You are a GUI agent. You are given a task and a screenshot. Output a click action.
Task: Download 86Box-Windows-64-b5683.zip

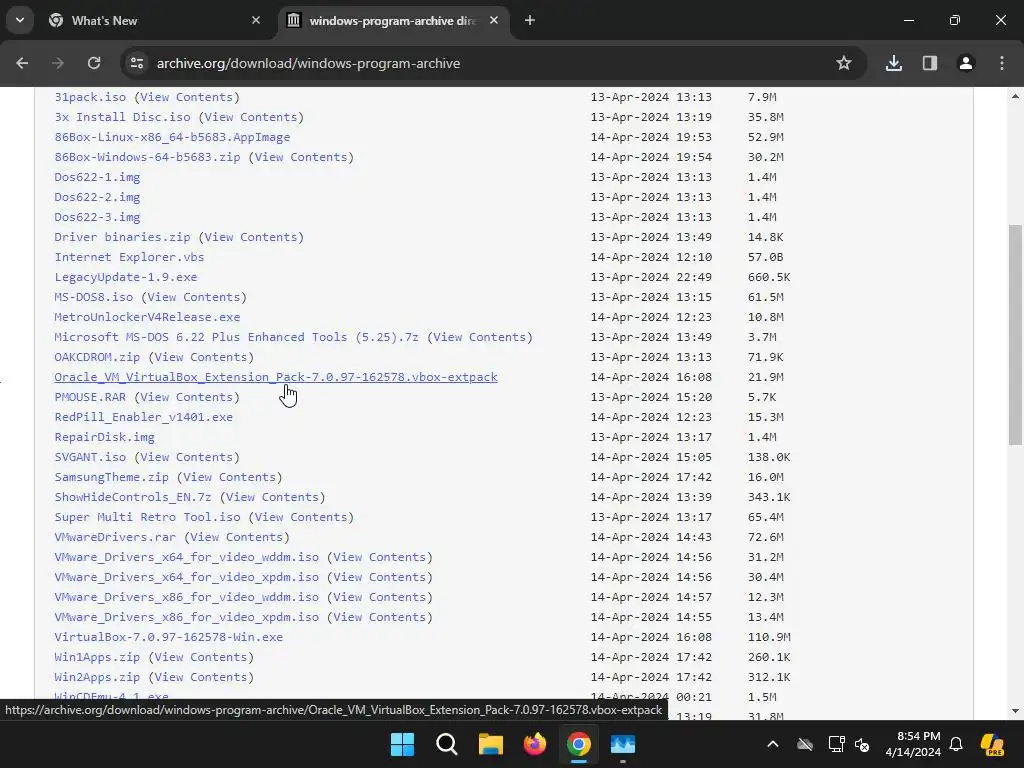point(147,157)
